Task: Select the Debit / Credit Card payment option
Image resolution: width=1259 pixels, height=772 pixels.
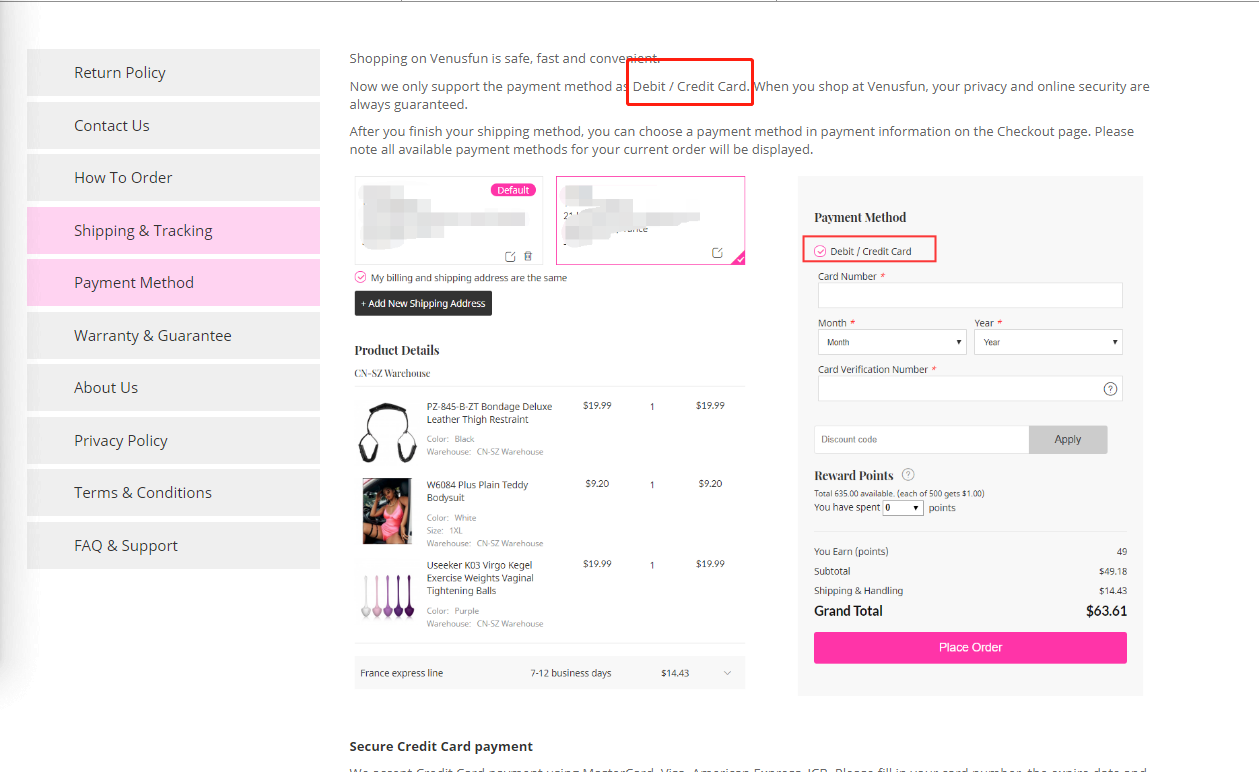Action: [x=820, y=251]
